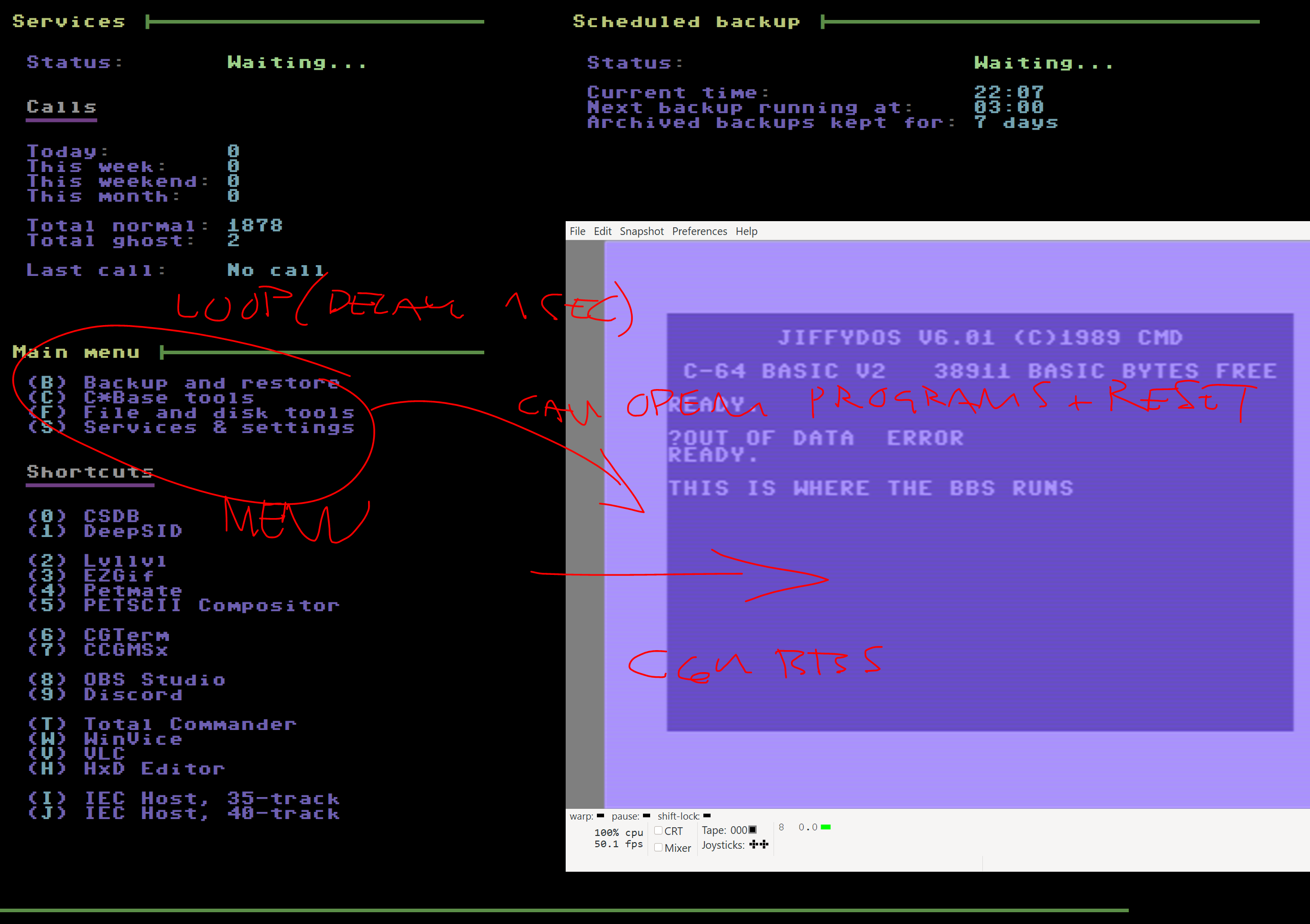Open the (0) CSDB shortcut
The image size is (1310, 924).
(x=84, y=516)
